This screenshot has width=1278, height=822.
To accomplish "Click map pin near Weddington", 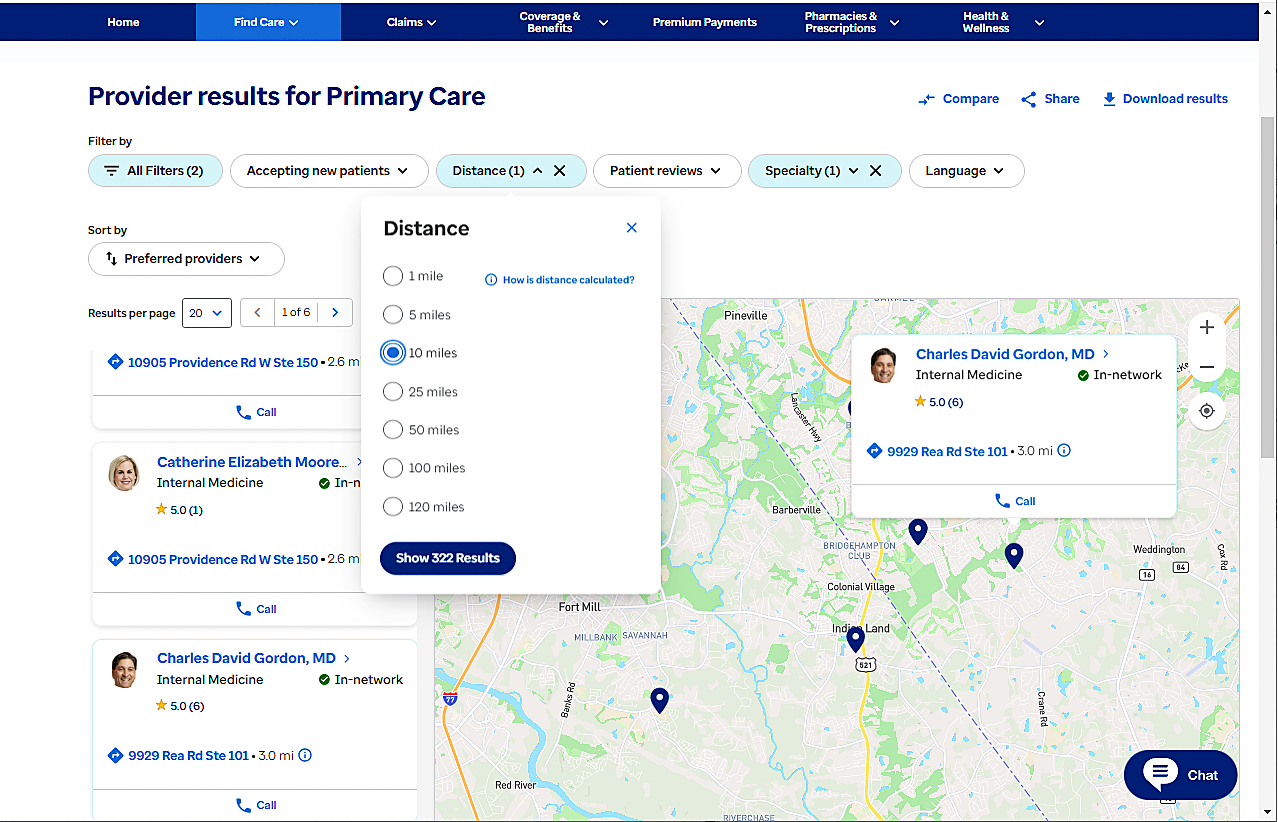I will 1013,556.
